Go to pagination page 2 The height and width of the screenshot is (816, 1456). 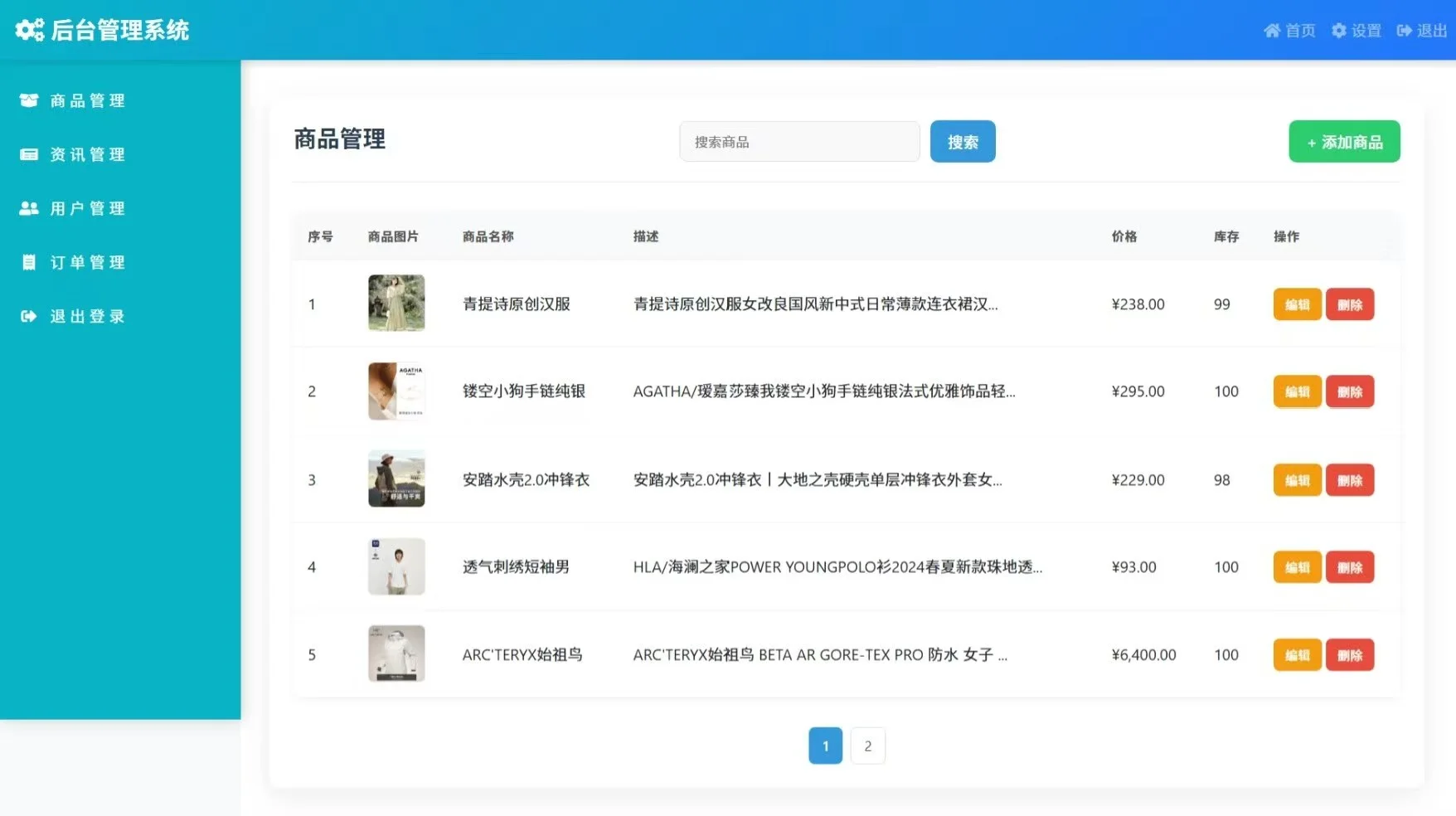click(x=867, y=745)
